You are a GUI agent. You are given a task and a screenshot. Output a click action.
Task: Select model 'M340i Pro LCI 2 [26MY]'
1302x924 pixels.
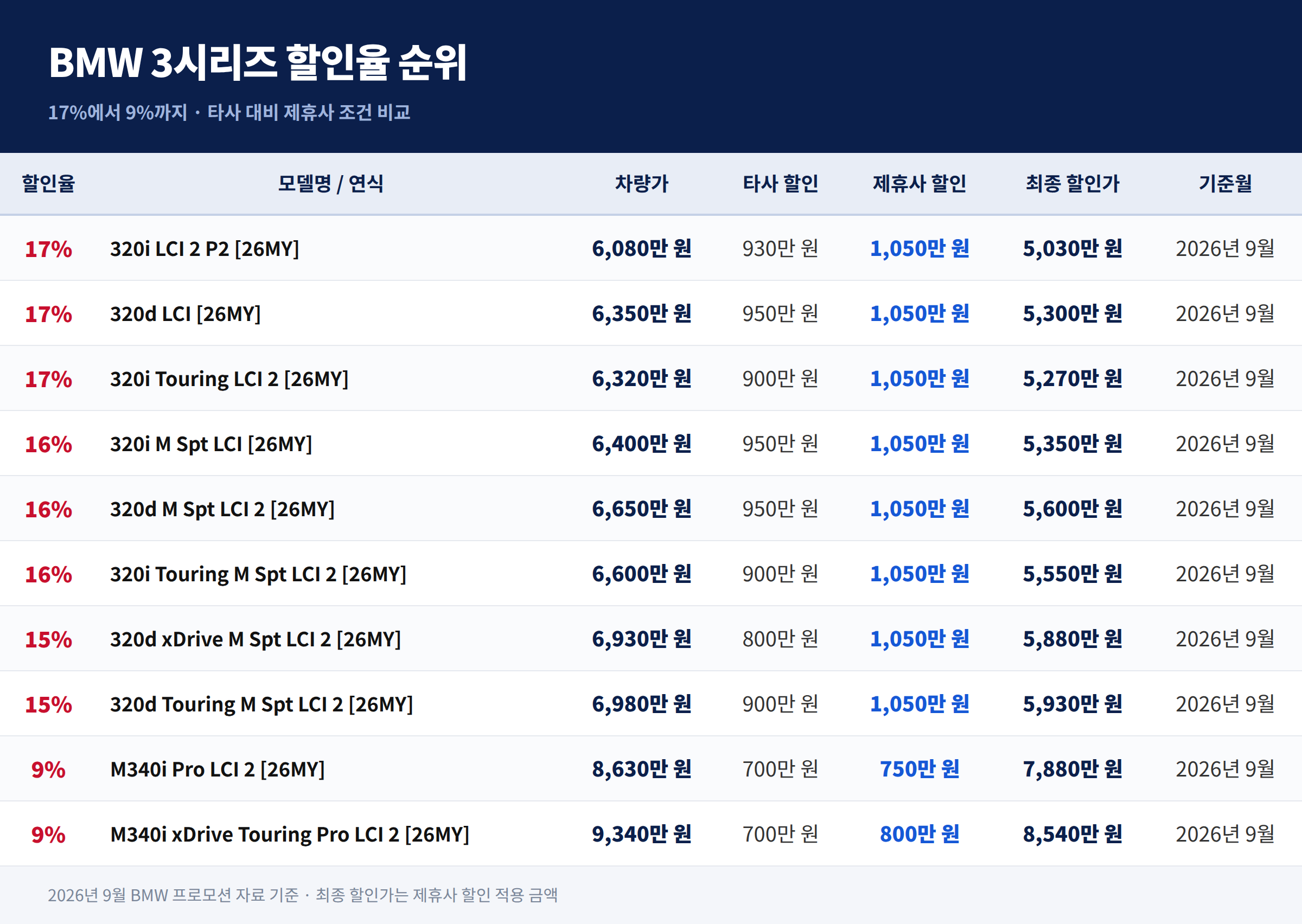coord(217,769)
